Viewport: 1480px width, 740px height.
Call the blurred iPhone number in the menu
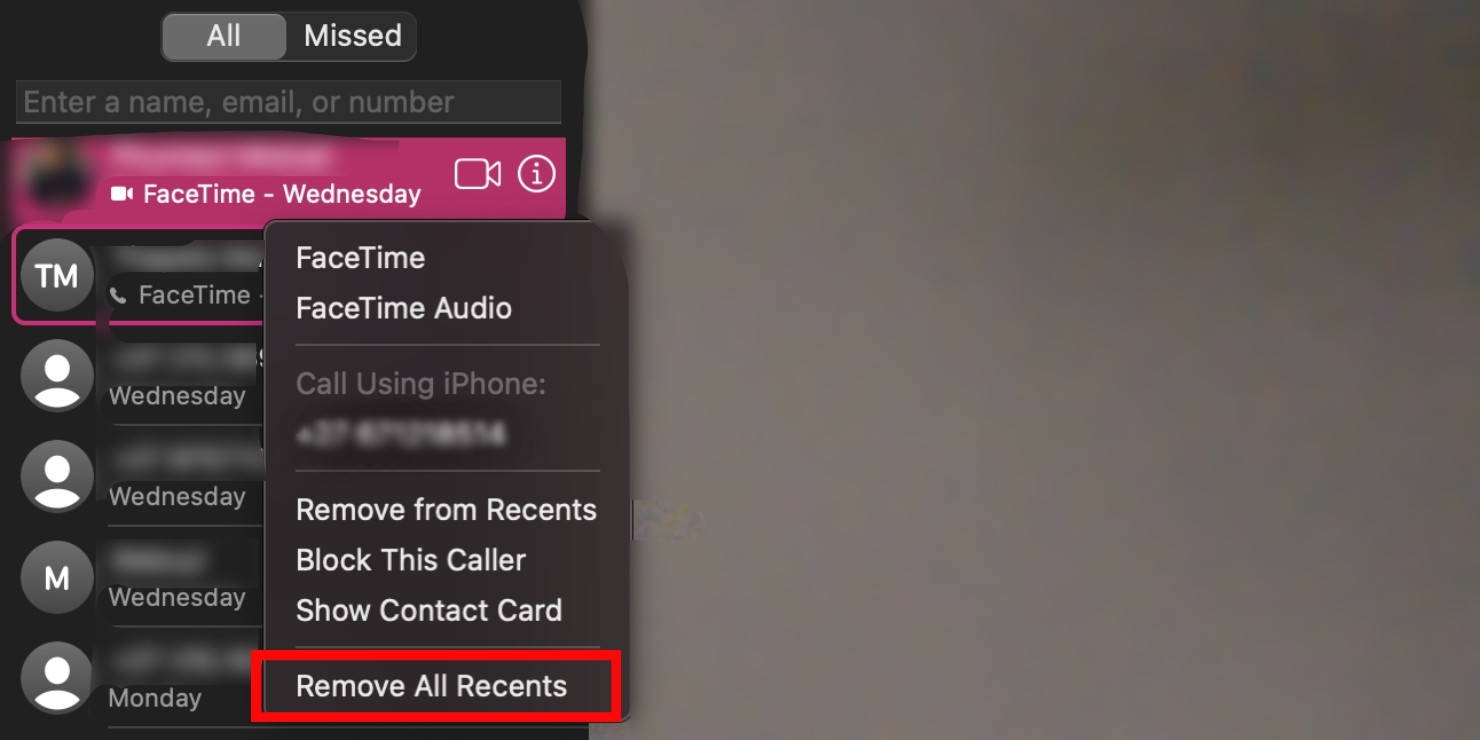[401, 434]
